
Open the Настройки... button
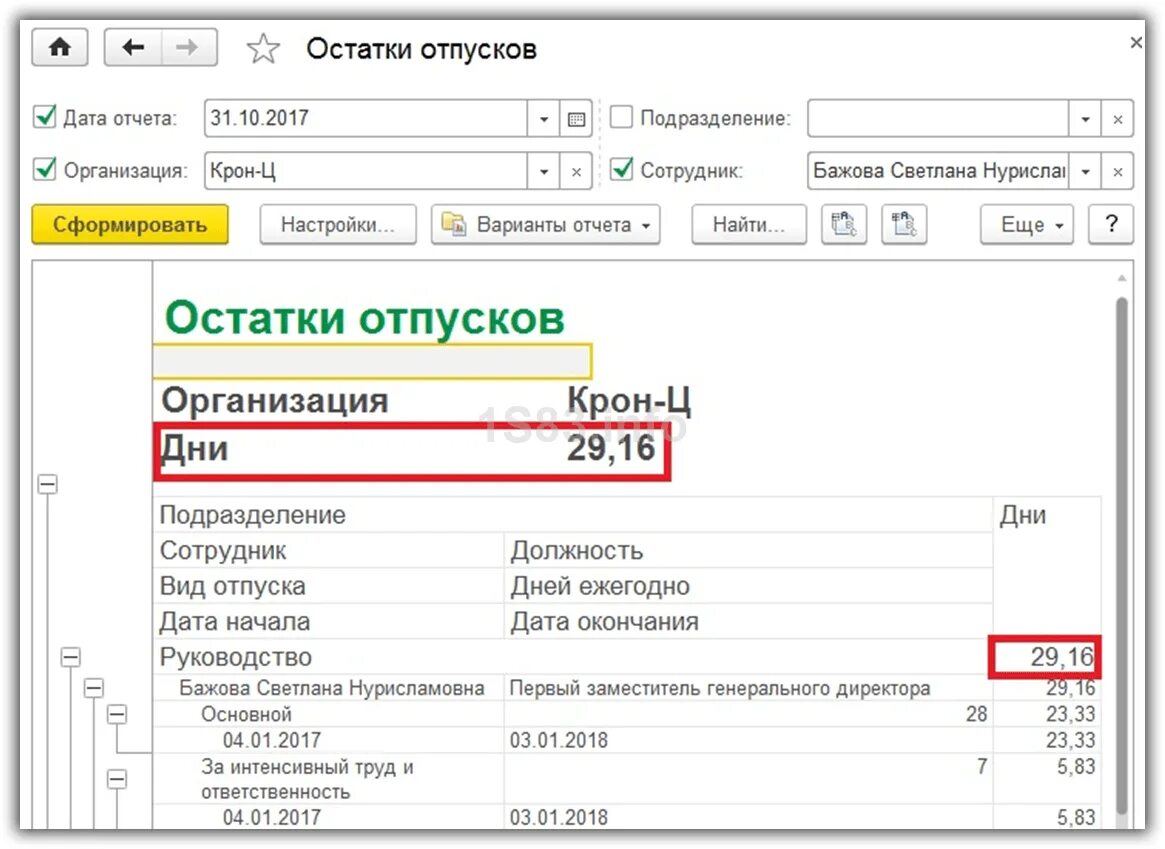tap(338, 224)
